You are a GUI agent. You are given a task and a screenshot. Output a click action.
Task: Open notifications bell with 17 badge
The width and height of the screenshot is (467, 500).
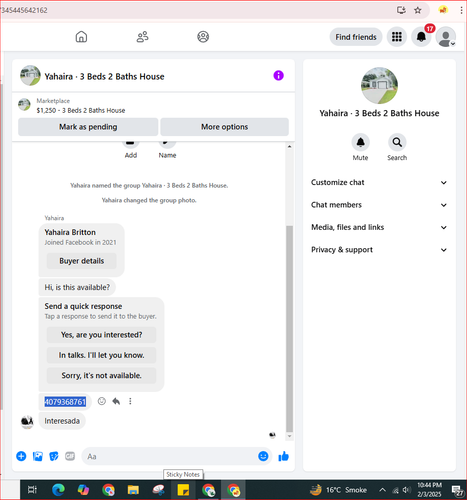(421, 37)
